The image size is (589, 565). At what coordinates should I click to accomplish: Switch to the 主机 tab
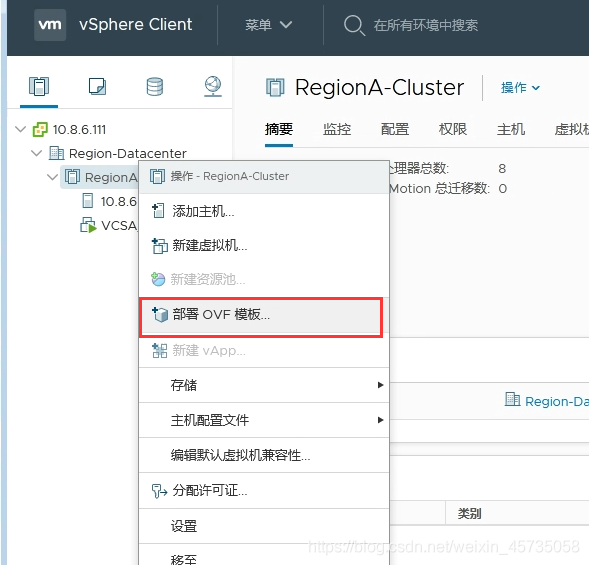[x=511, y=129]
